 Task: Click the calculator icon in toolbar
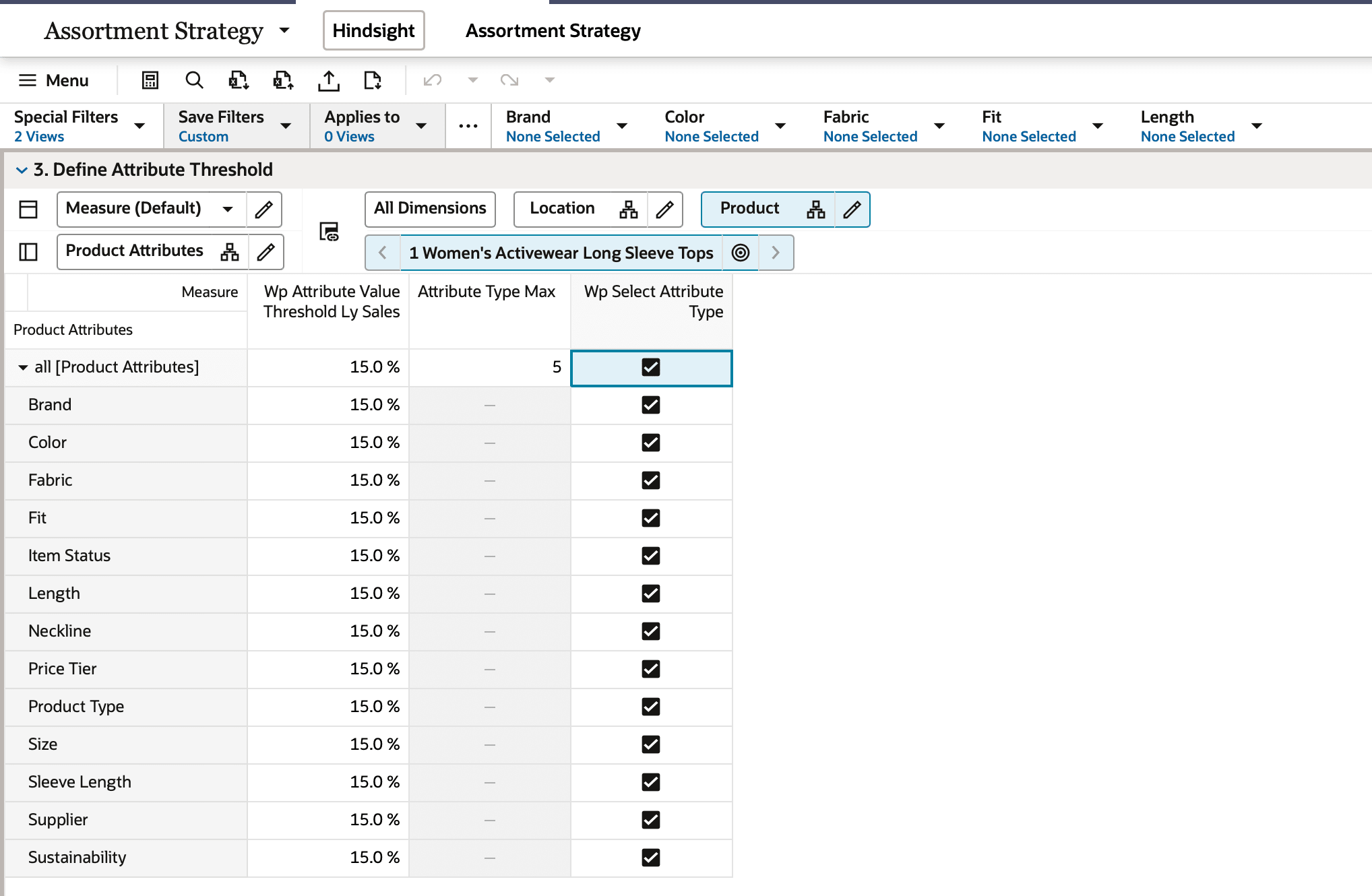coord(150,80)
